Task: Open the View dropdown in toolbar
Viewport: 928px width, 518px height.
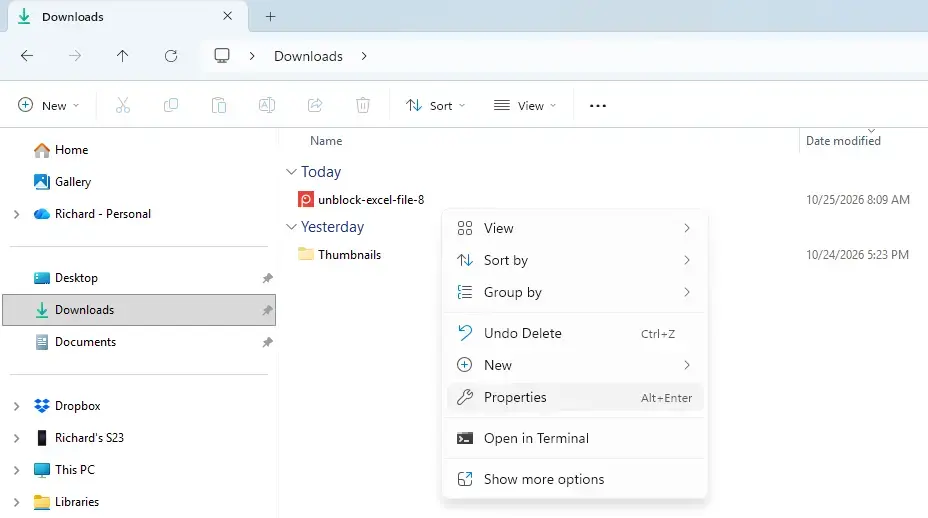Action: (x=525, y=105)
